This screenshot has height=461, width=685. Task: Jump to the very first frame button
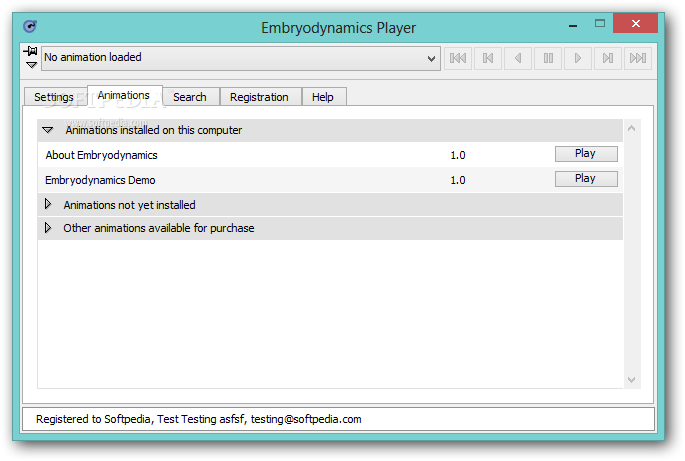(x=458, y=58)
